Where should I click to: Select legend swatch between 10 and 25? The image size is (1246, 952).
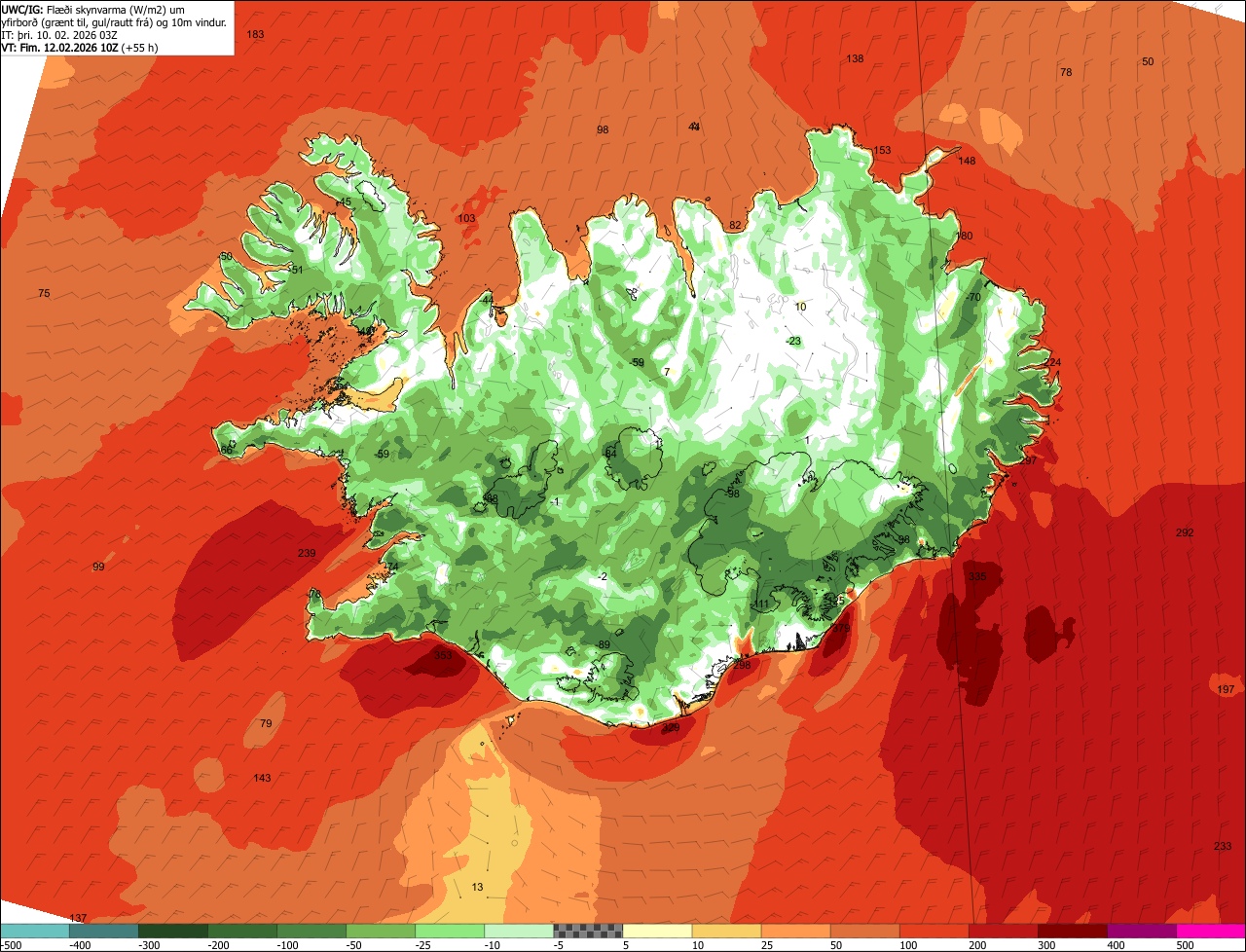pyautogui.click(x=727, y=931)
